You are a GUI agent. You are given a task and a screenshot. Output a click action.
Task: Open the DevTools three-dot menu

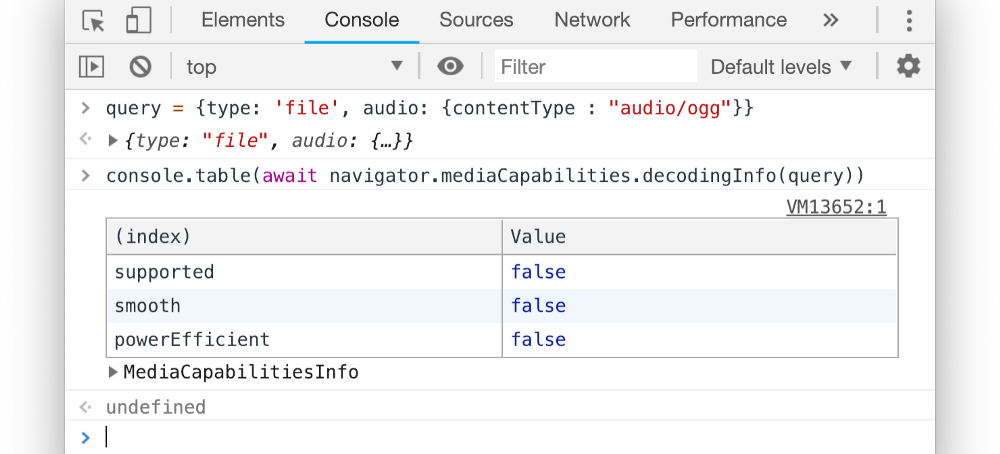(908, 21)
